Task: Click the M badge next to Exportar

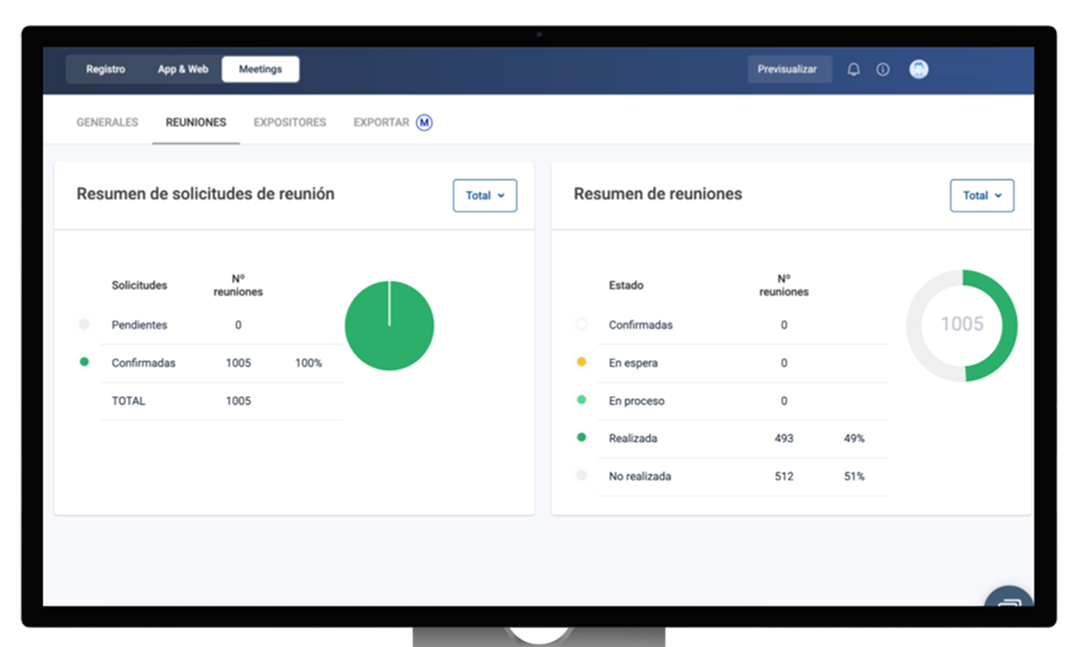Action: [x=424, y=122]
